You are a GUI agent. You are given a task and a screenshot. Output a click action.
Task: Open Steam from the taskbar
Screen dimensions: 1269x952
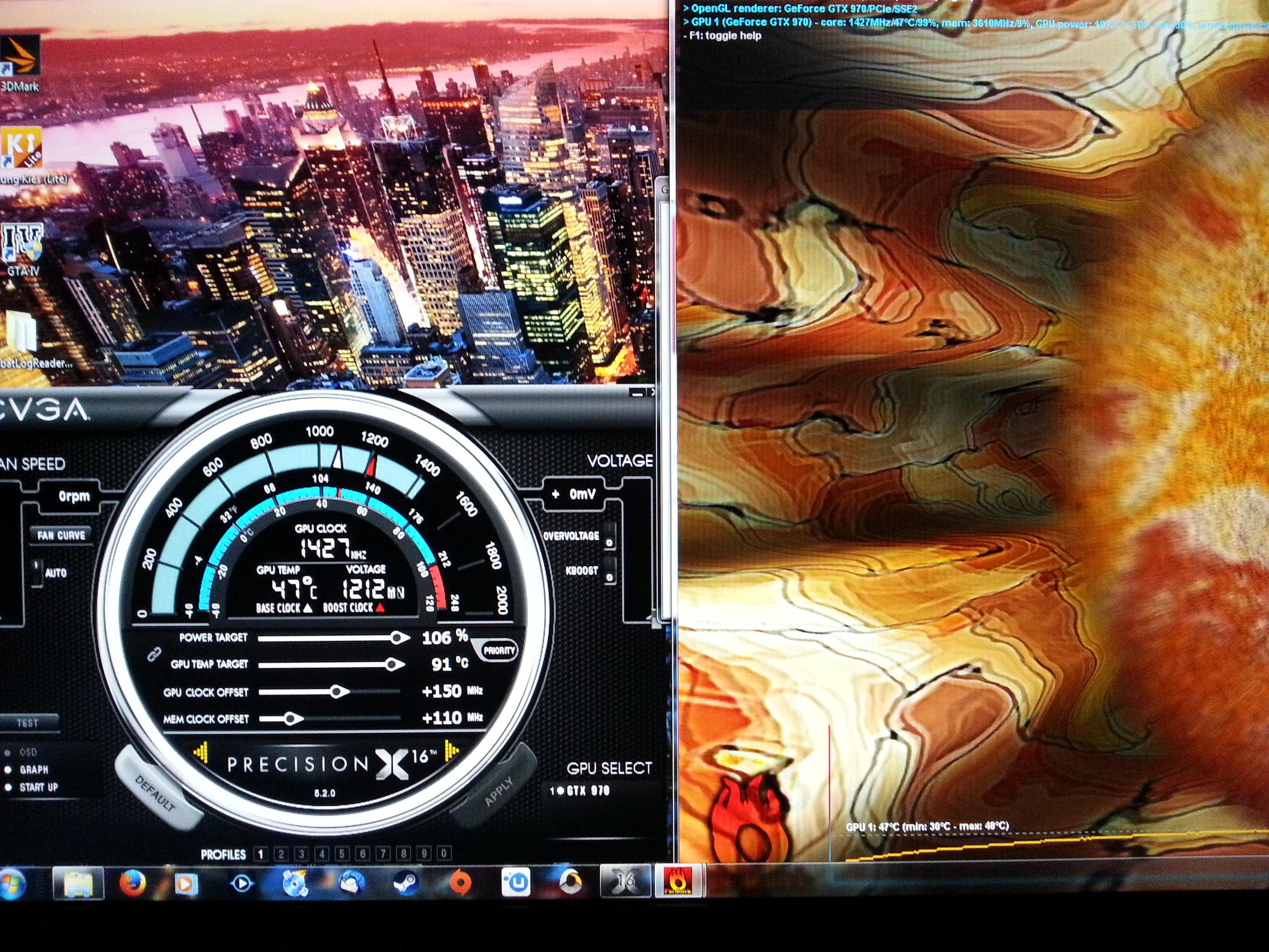(x=406, y=883)
